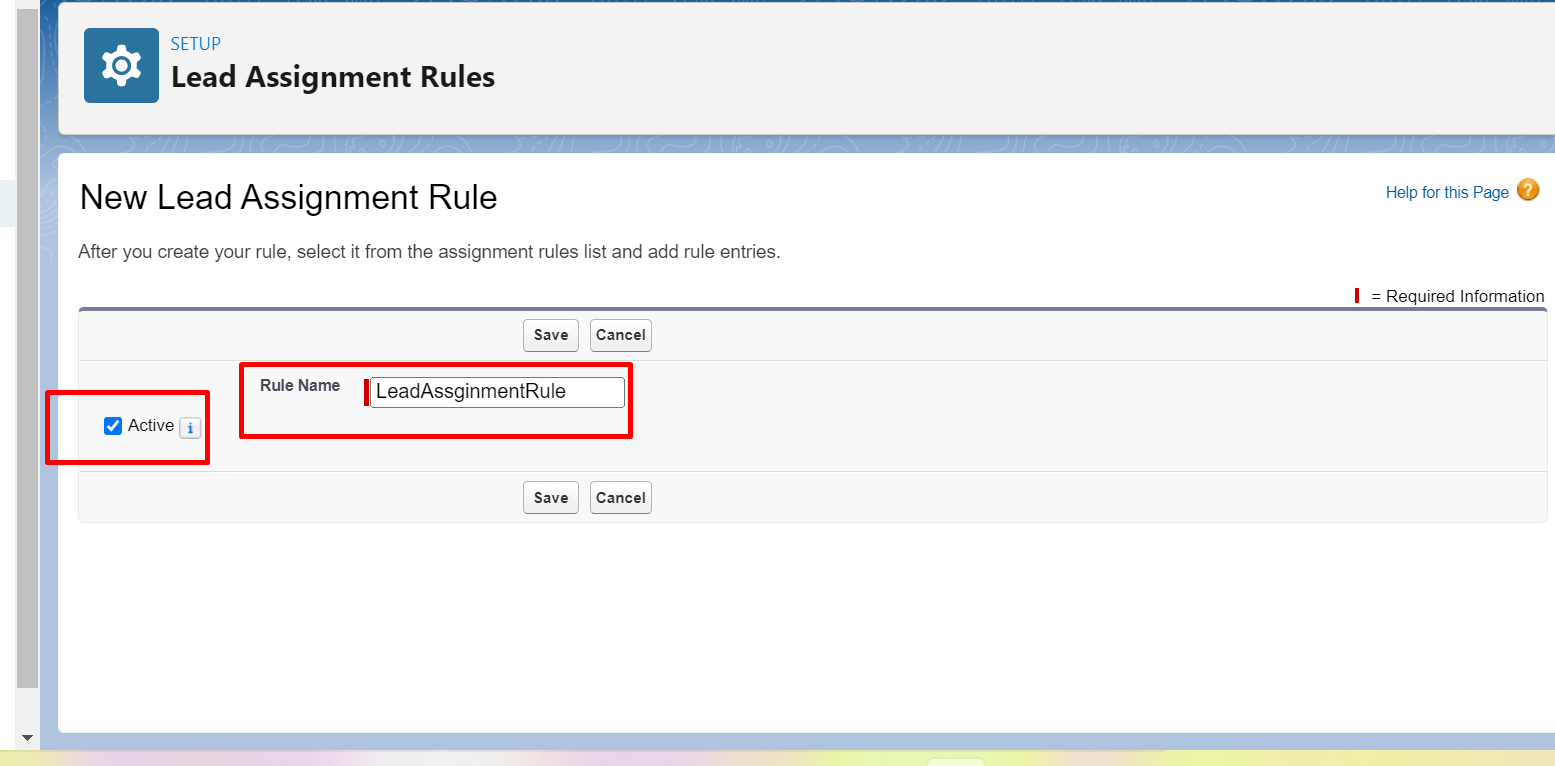Click the New Lead Assignment Rule heading

[x=288, y=197]
